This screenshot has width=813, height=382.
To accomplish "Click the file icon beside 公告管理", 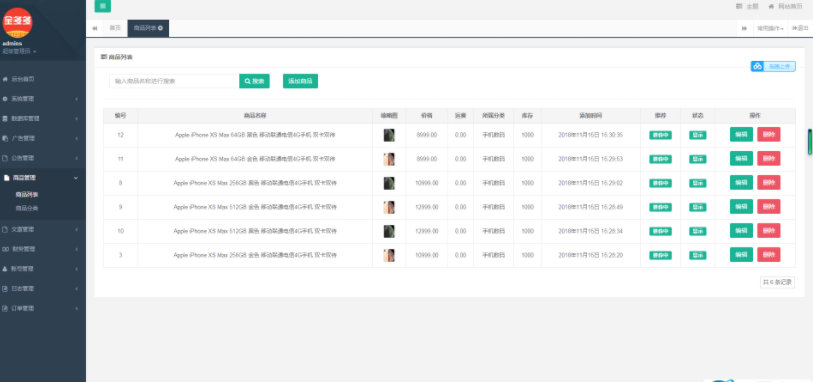I will (5, 158).
